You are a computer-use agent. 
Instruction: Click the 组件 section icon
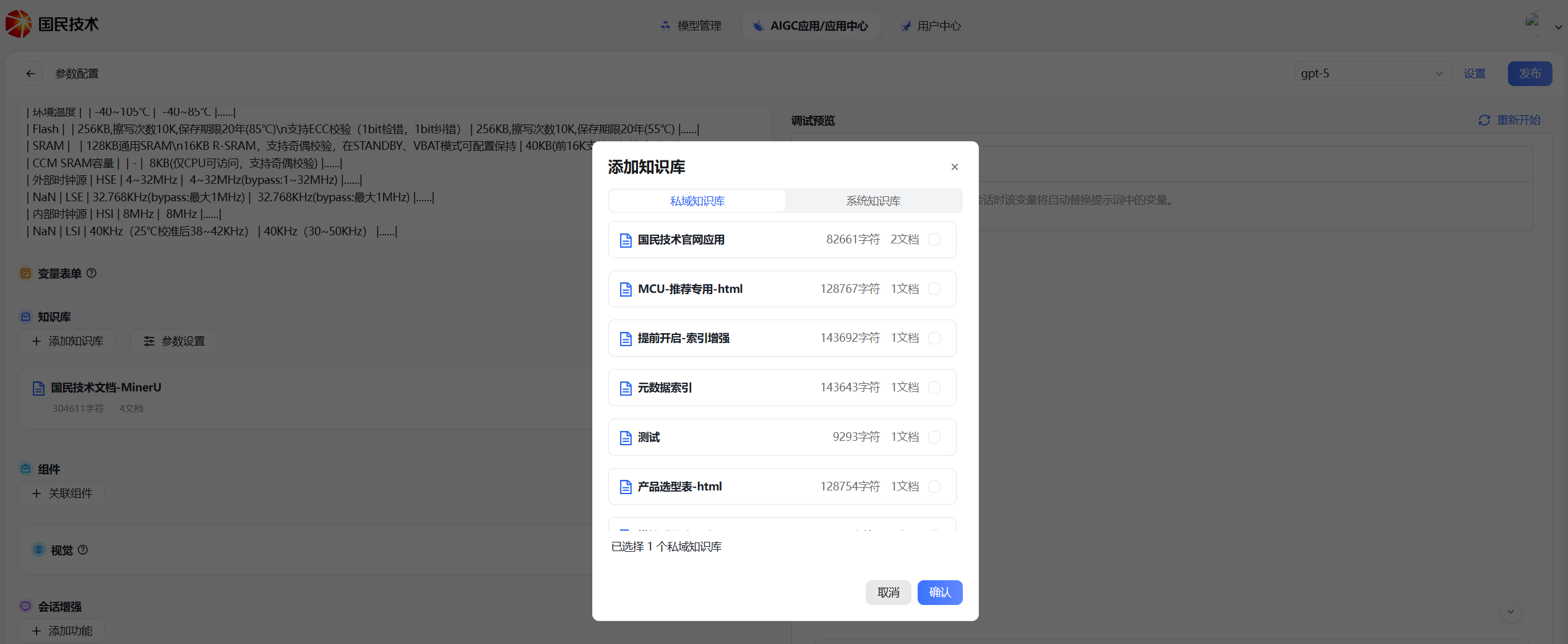tap(25, 469)
